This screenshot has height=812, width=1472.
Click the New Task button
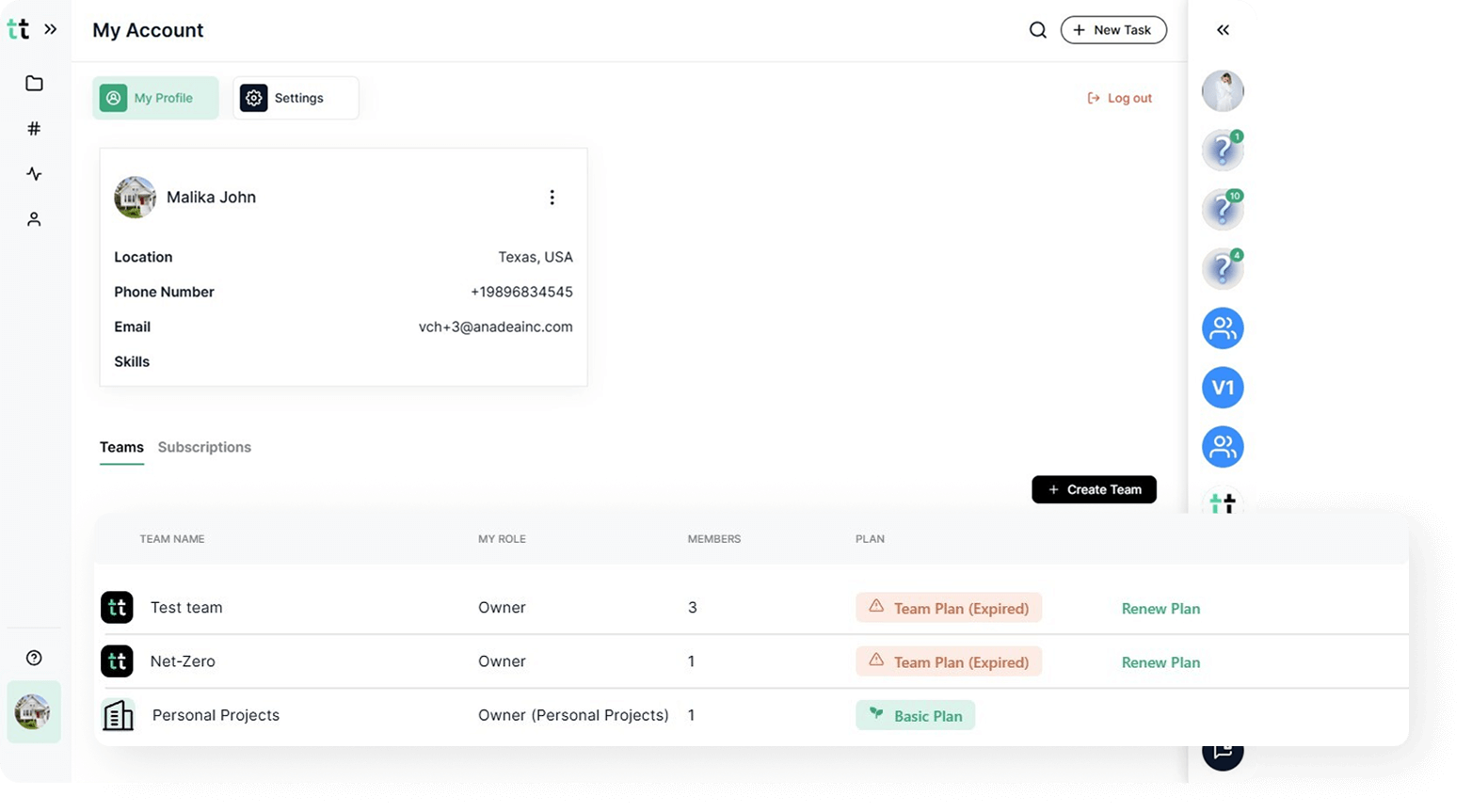coord(1113,30)
